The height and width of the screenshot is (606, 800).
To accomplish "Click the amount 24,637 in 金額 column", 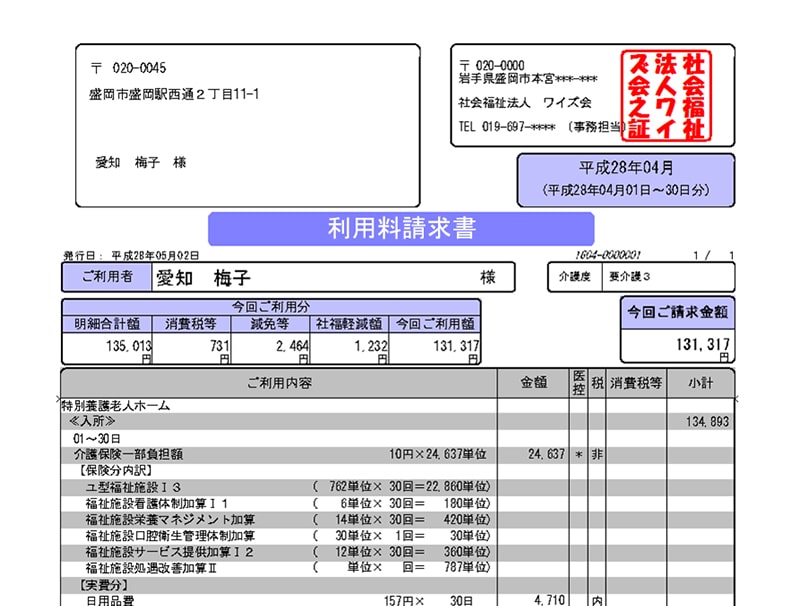I will [x=546, y=454].
